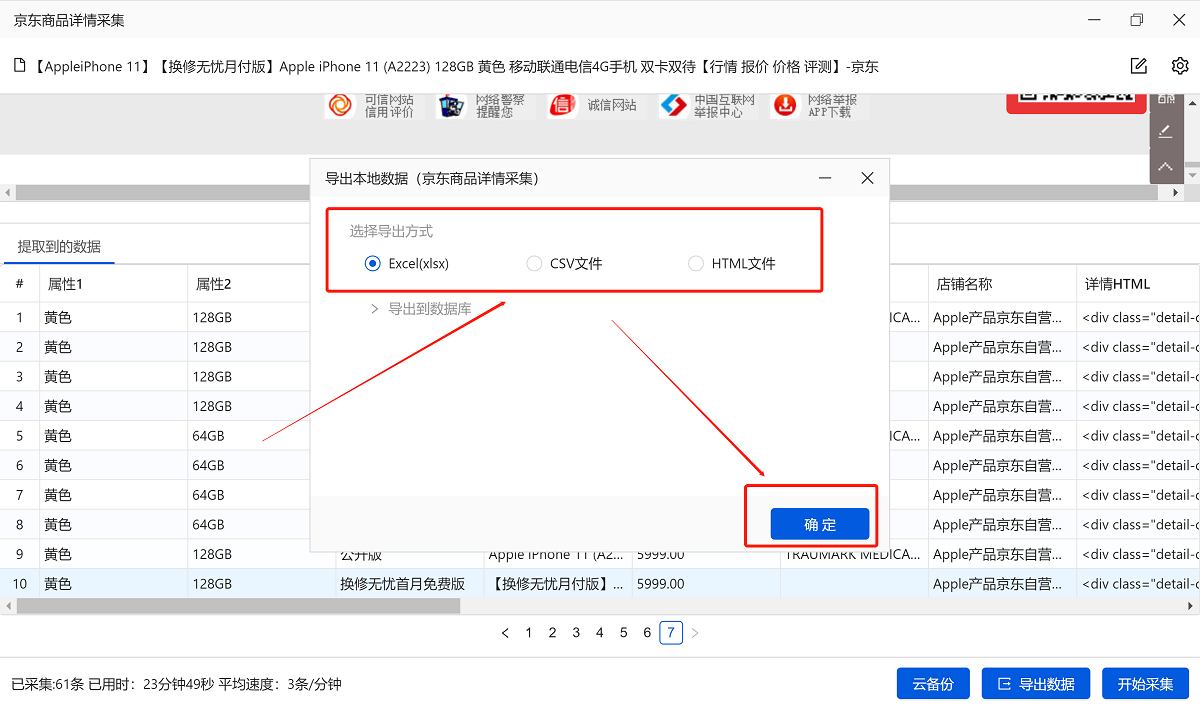Click the store name cell in row 6
The height and width of the screenshot is (709, 1200).
point(1002,466)
